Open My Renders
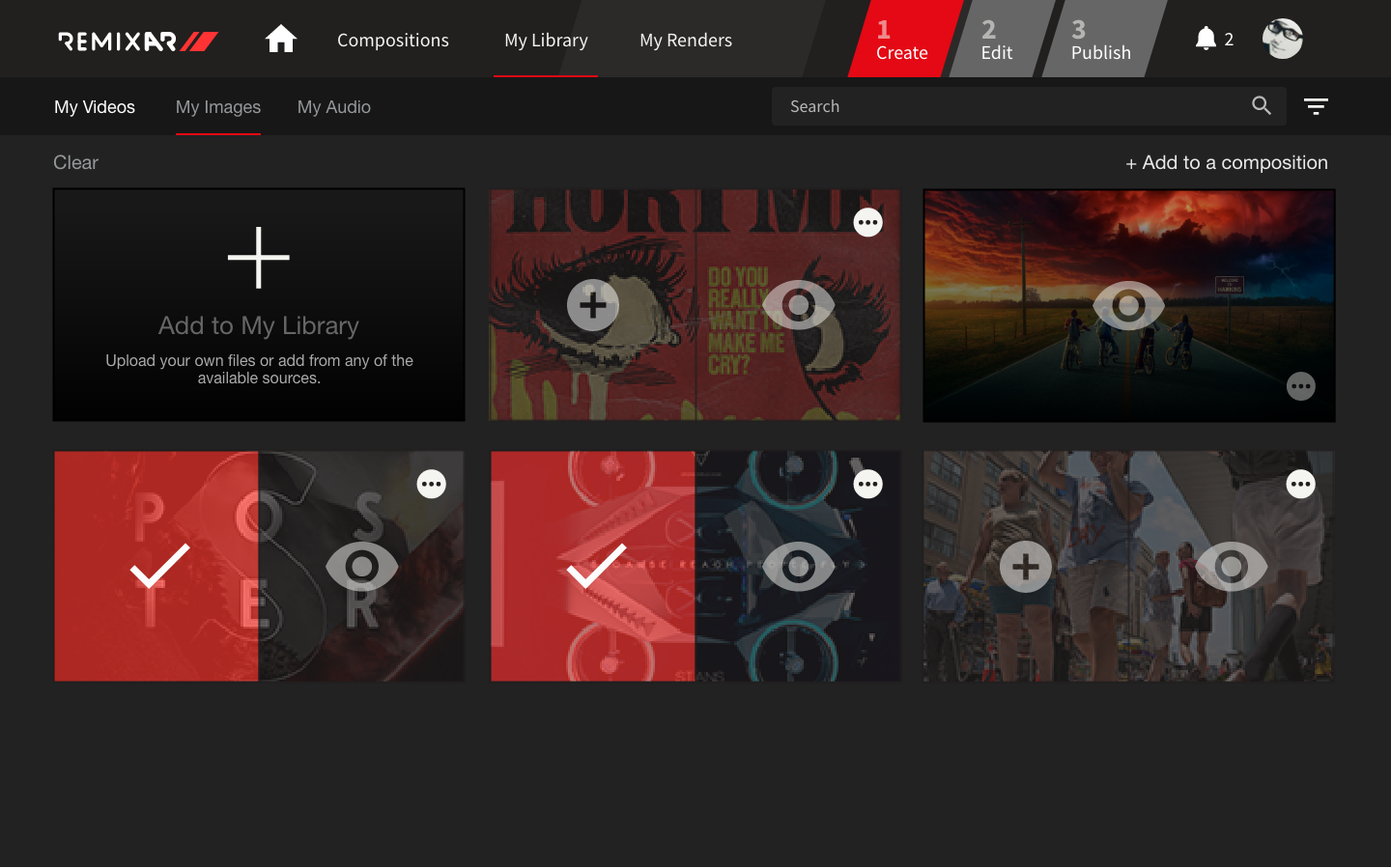1391x868 pixels. pos(686,41)
